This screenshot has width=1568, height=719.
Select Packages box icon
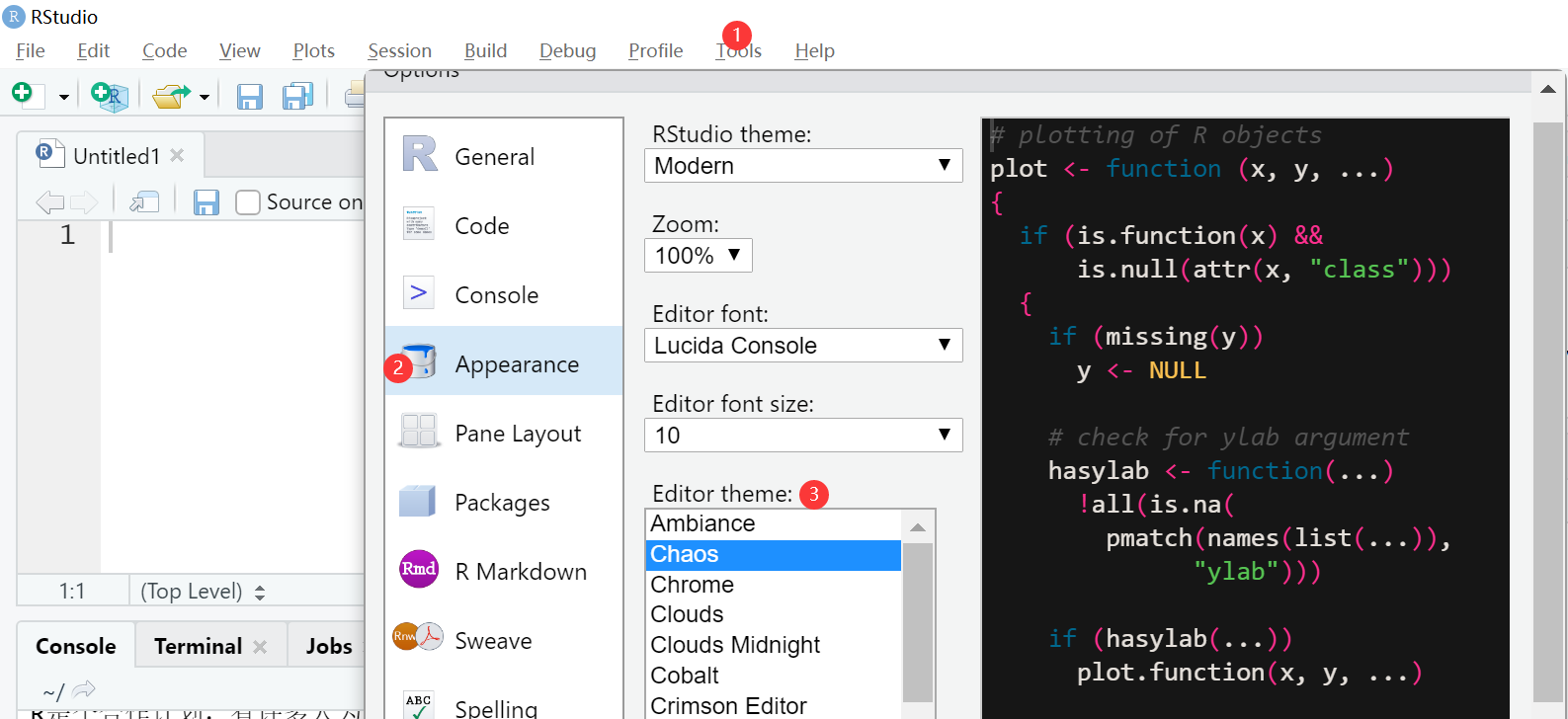pos(417,501)
